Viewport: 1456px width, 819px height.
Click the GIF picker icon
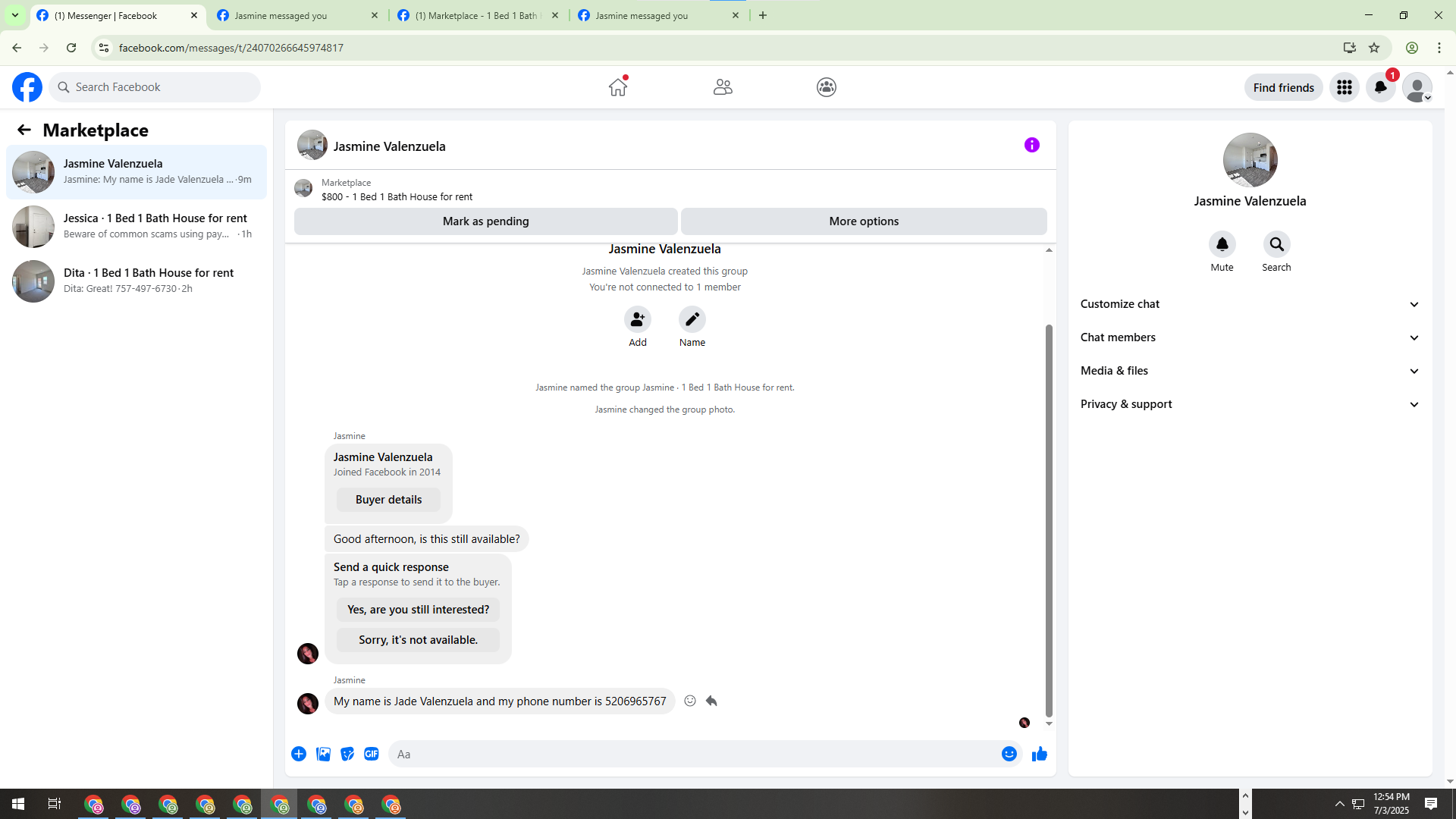coord(371,754)
